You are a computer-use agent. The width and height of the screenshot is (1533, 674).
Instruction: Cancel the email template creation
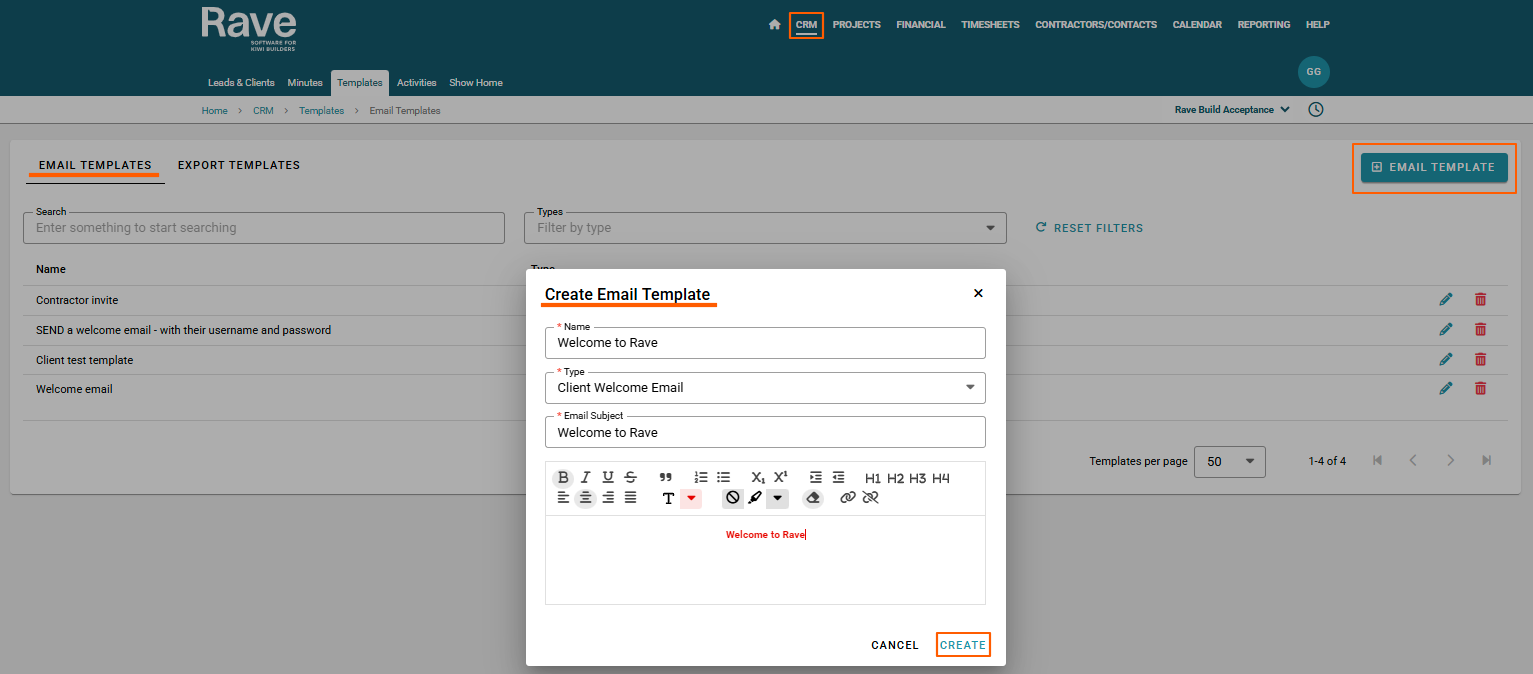(x=895, y=645)
